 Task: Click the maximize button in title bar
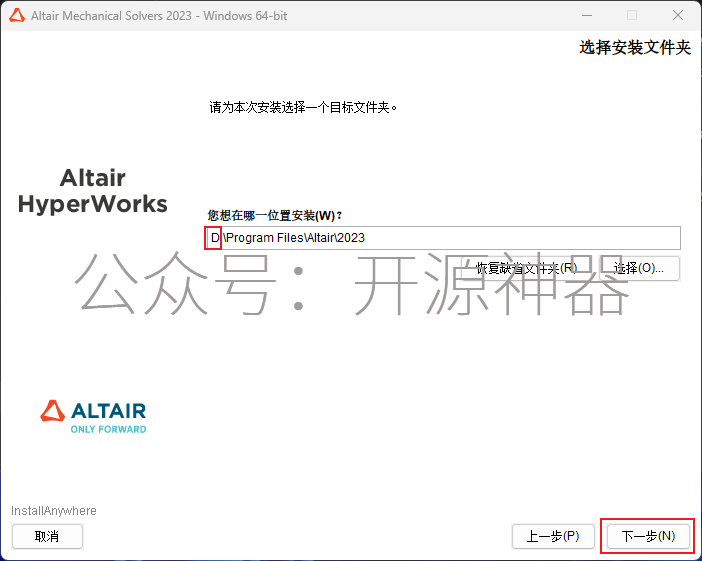pyautogui.click(x=632, y=15)
